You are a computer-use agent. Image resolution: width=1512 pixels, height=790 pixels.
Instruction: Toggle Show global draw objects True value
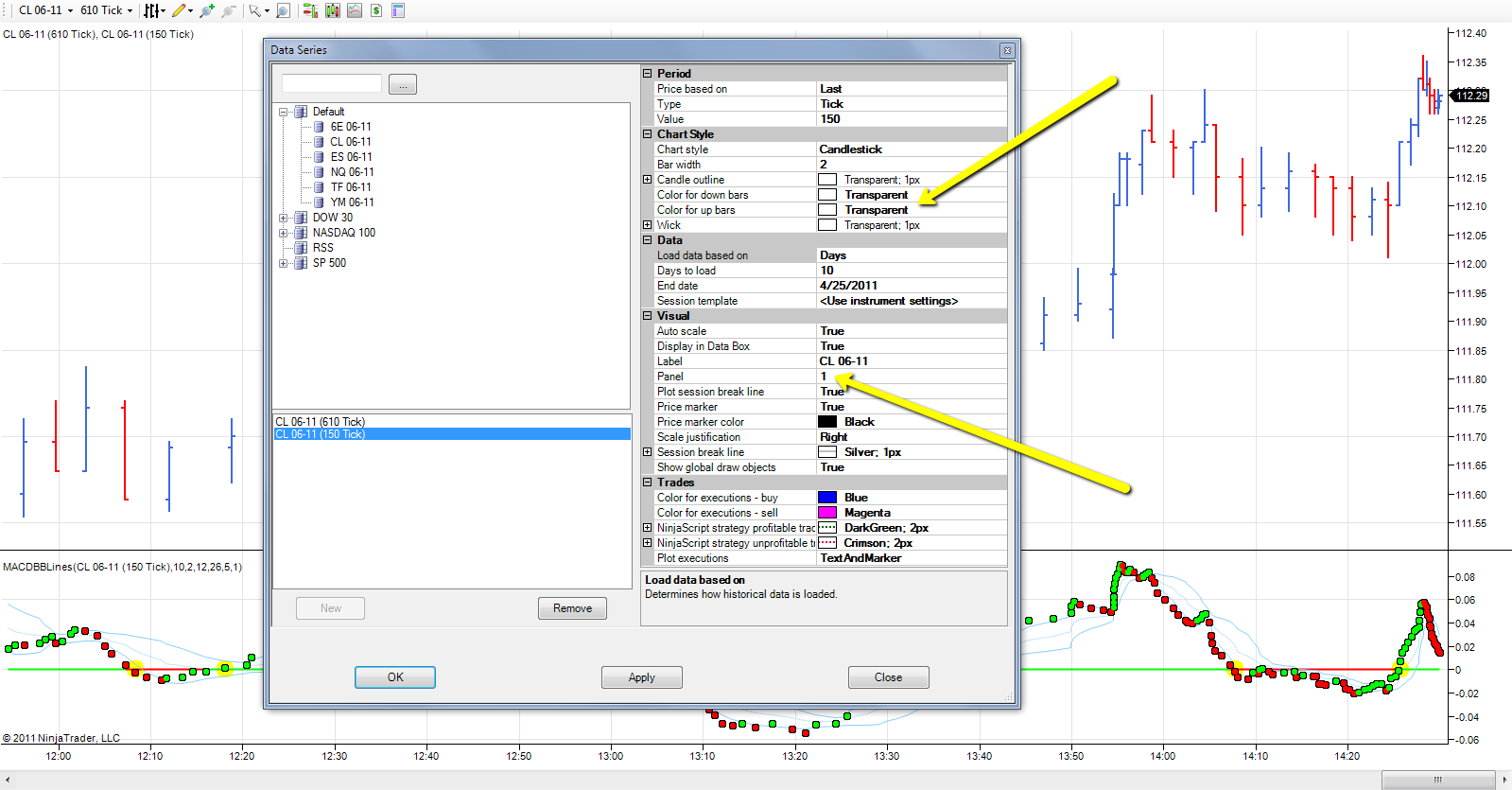(x=912, y=467)
